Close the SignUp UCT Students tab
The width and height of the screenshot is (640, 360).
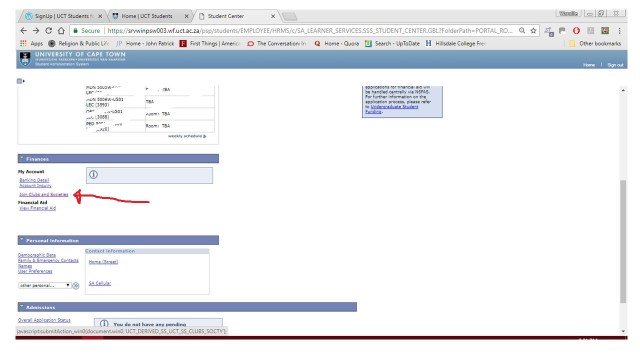tap(100, 16)
